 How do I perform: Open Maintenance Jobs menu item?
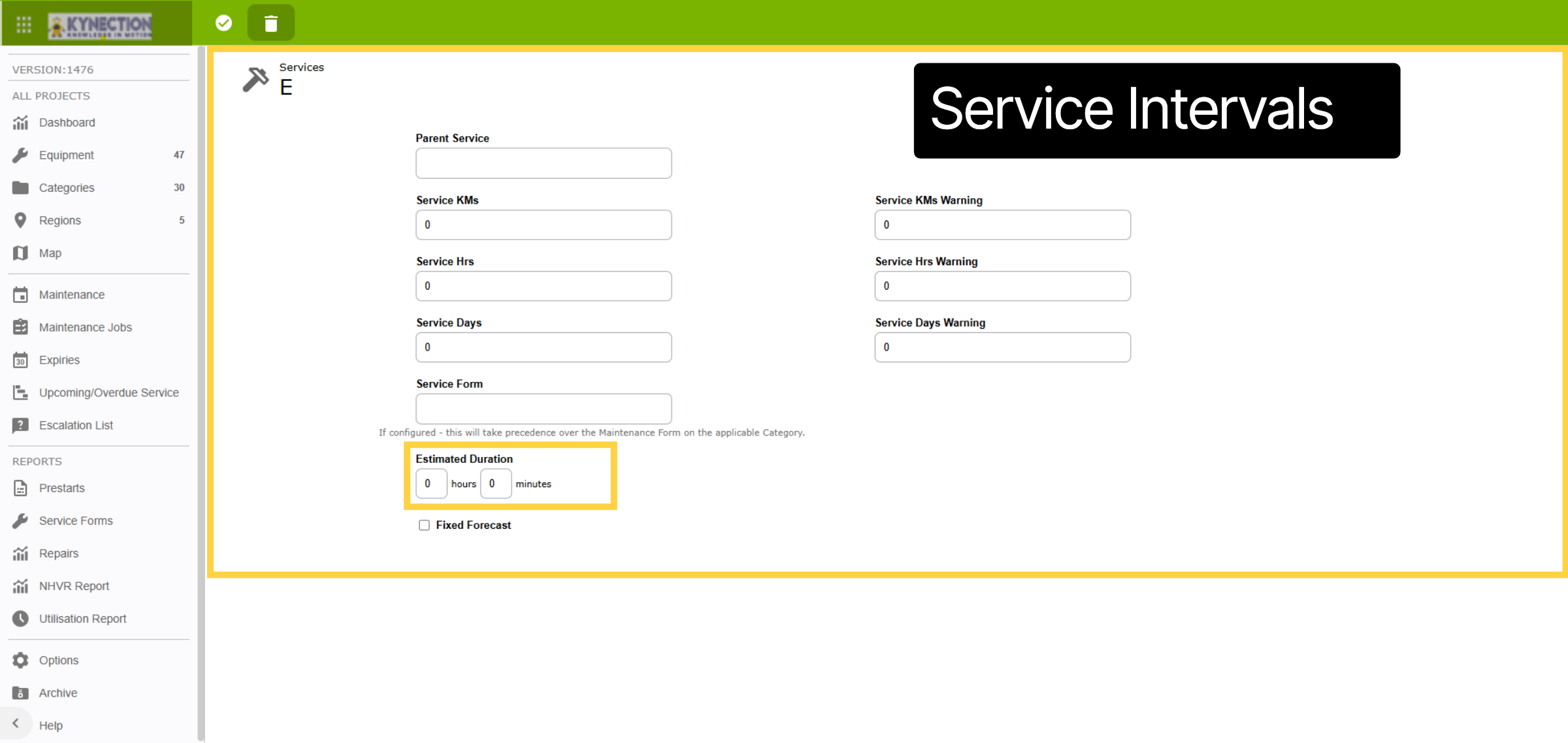pos(85,328)
